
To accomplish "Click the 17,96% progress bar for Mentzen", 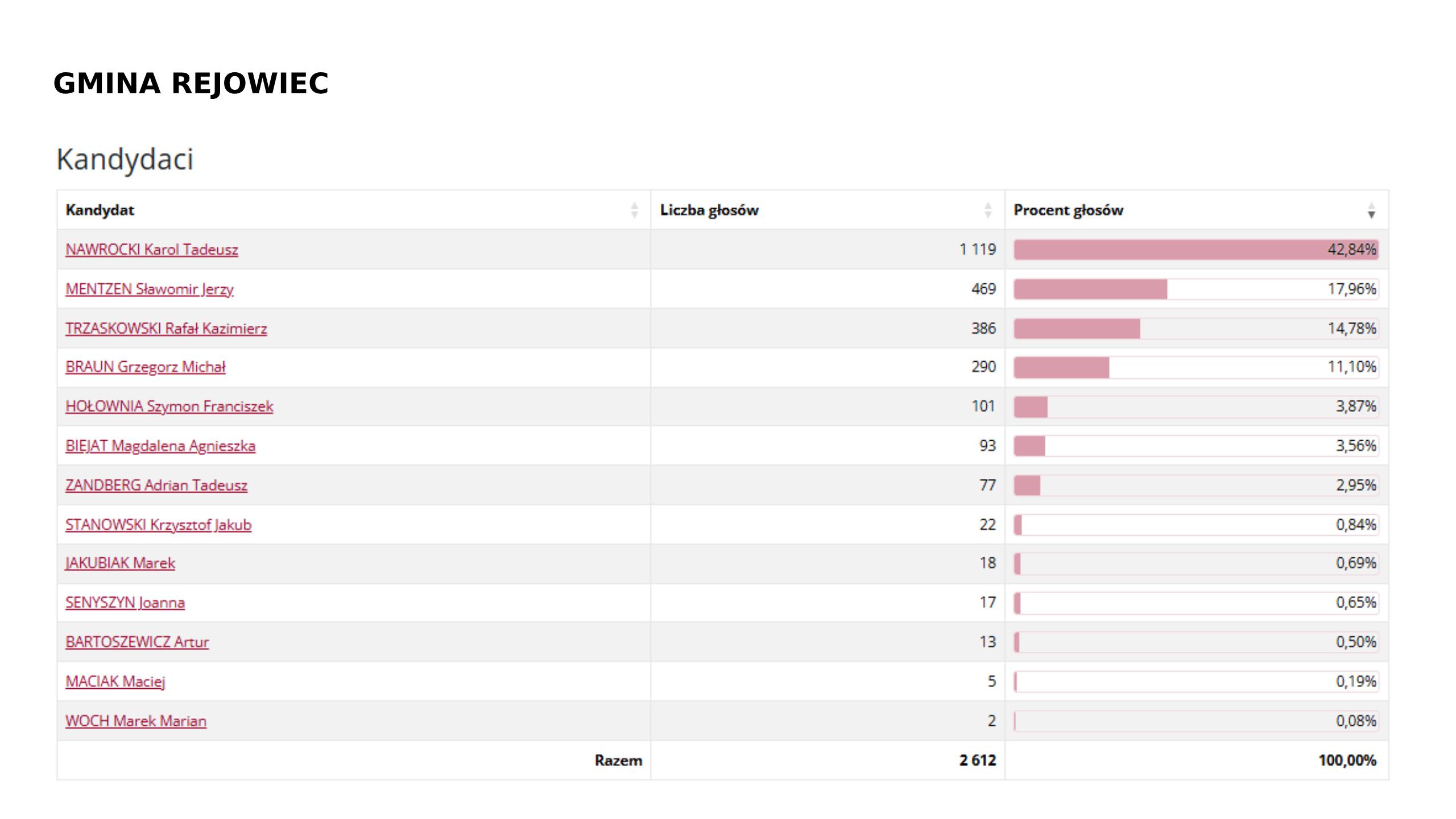I will pyautogui.click(x=1196, y=289).
